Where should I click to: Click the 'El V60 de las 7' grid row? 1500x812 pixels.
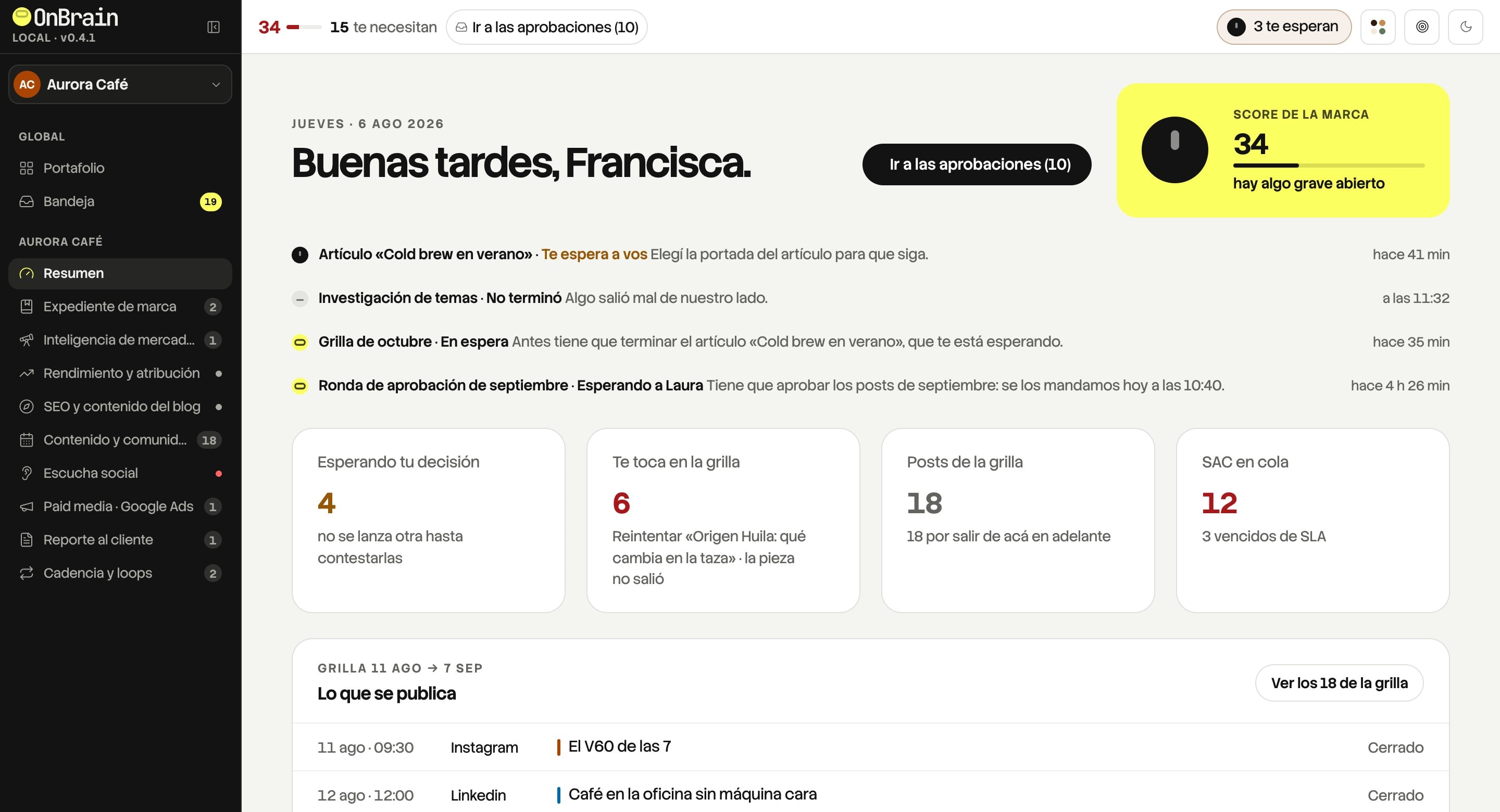(870, 747)
